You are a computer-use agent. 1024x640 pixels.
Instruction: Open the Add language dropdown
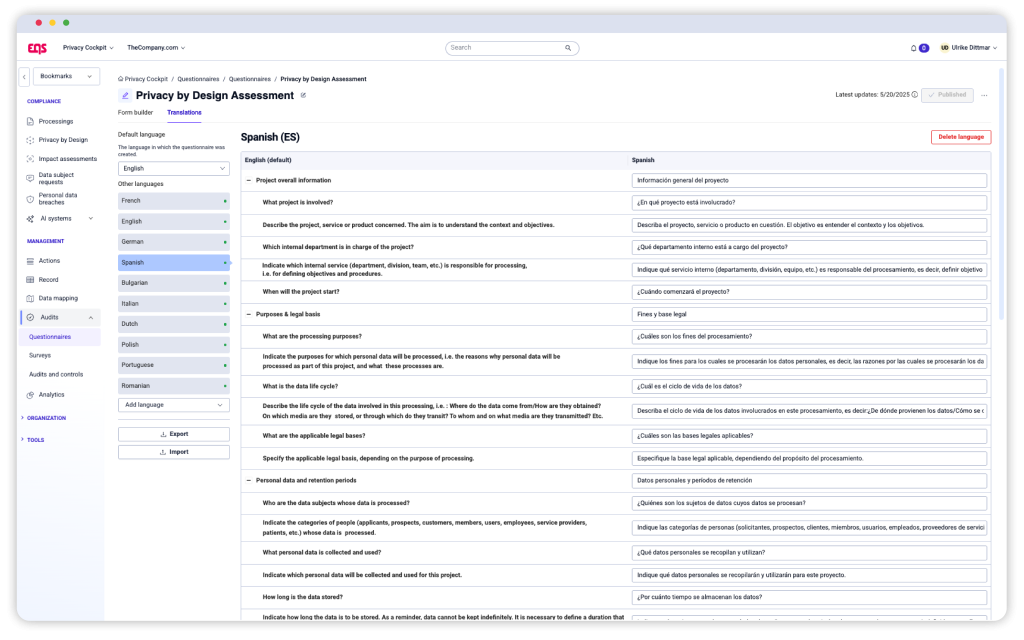coord(174,405)
